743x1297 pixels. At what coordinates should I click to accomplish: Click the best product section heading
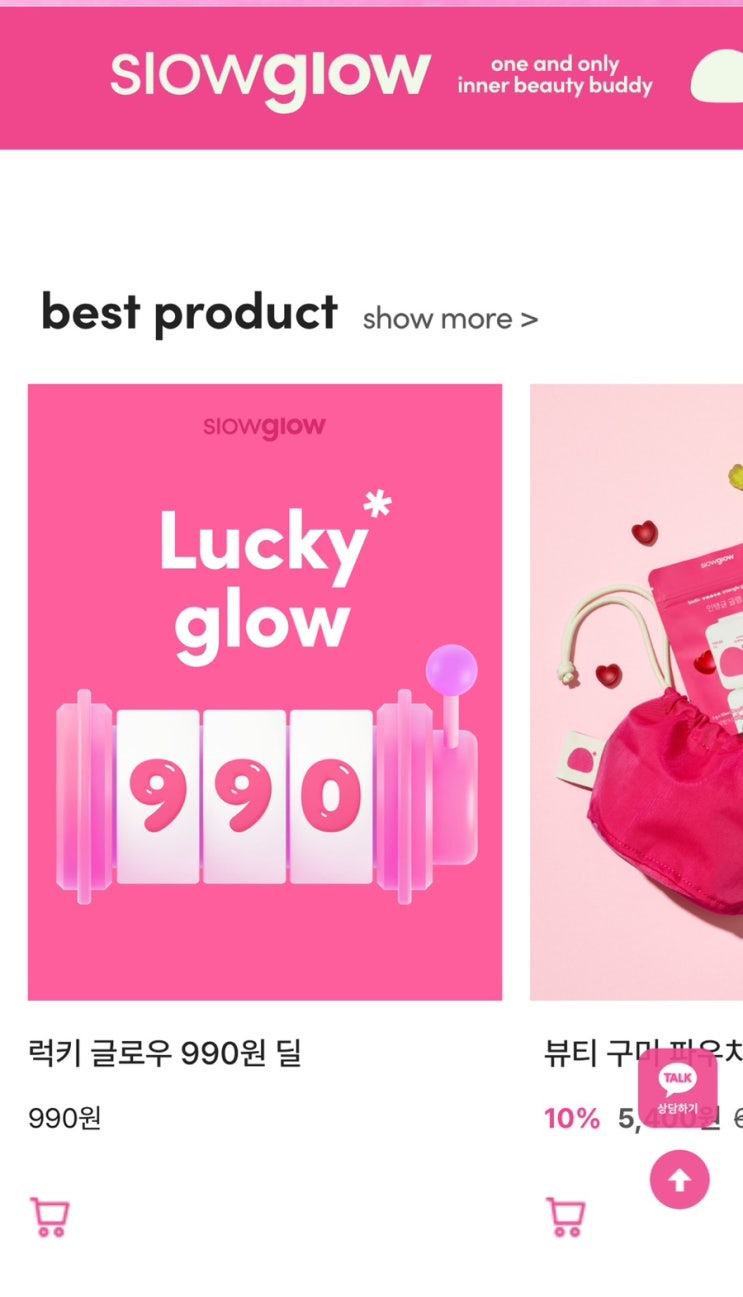pyautogui.click(x=189, y=313)
